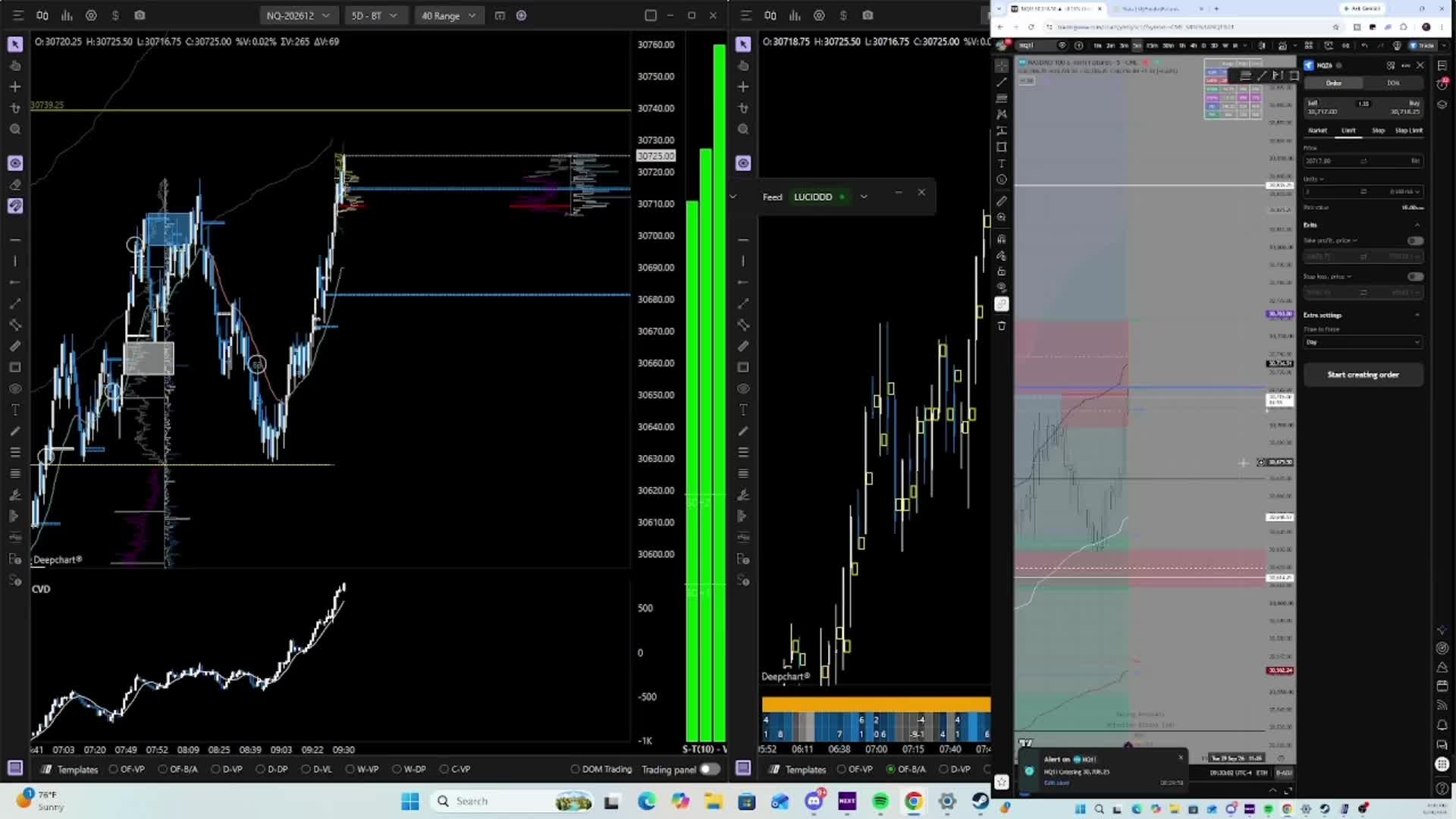Select the eraser tool in left chart sidebar
This screenshot has height=819, width=1456.
(15, 184)
